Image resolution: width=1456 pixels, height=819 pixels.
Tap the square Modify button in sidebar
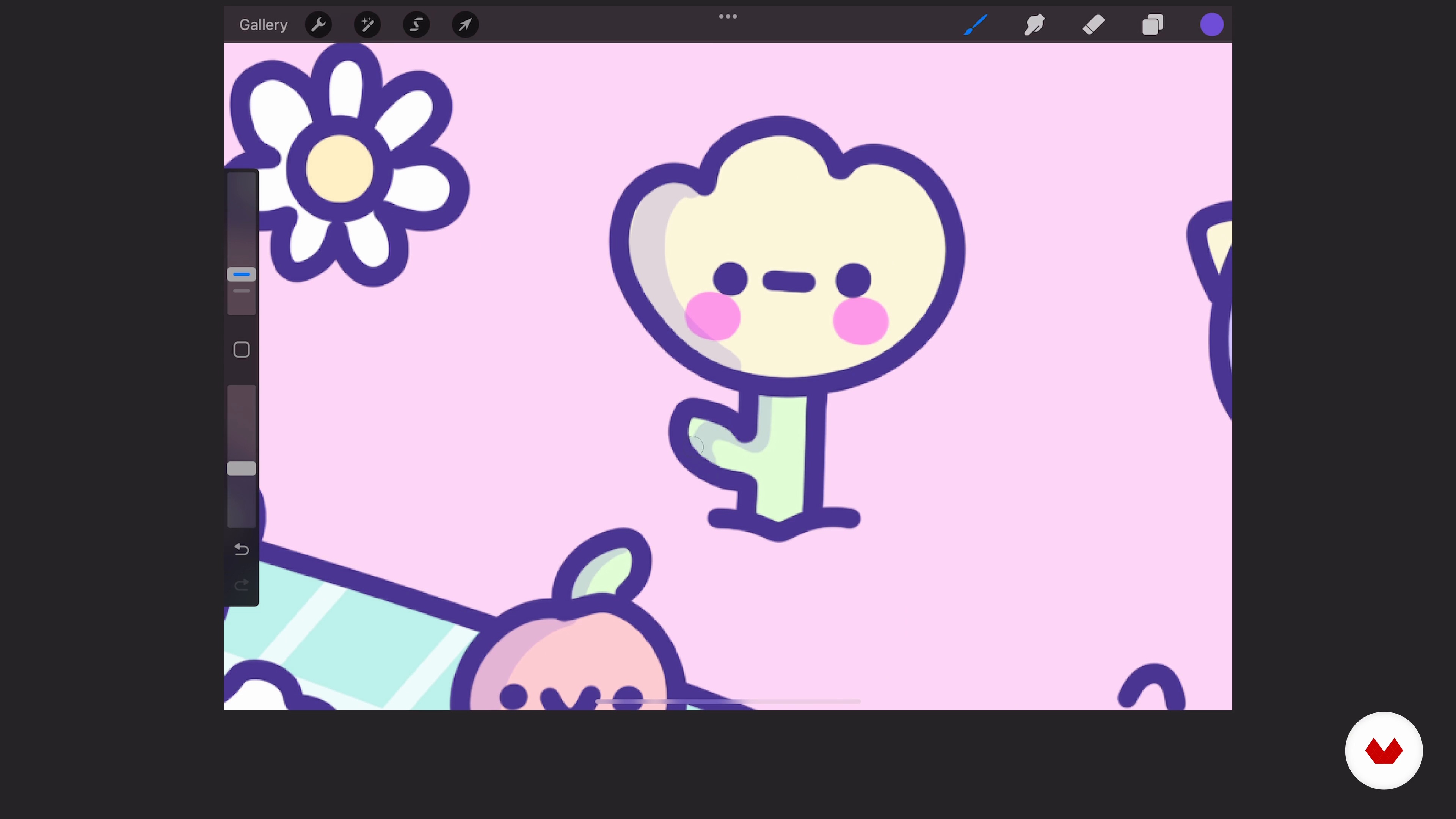click(x=242, y=350)
